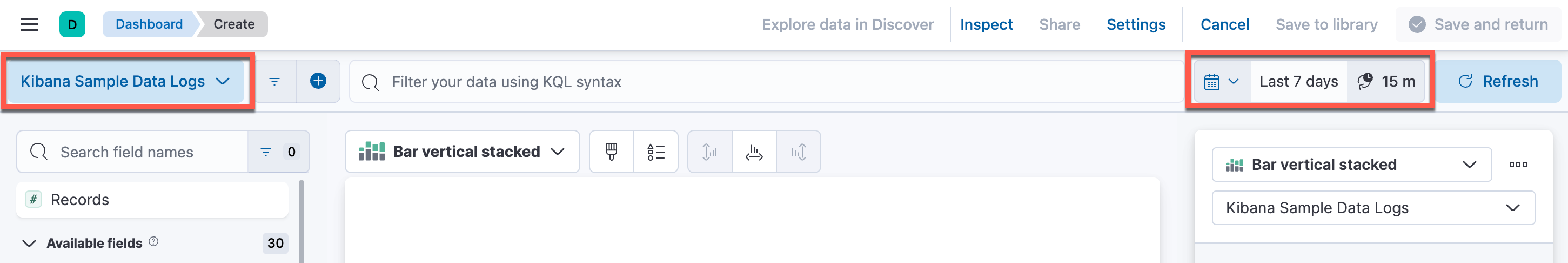
Task: Click into the KQL filter input
Action: pos(766,81)
